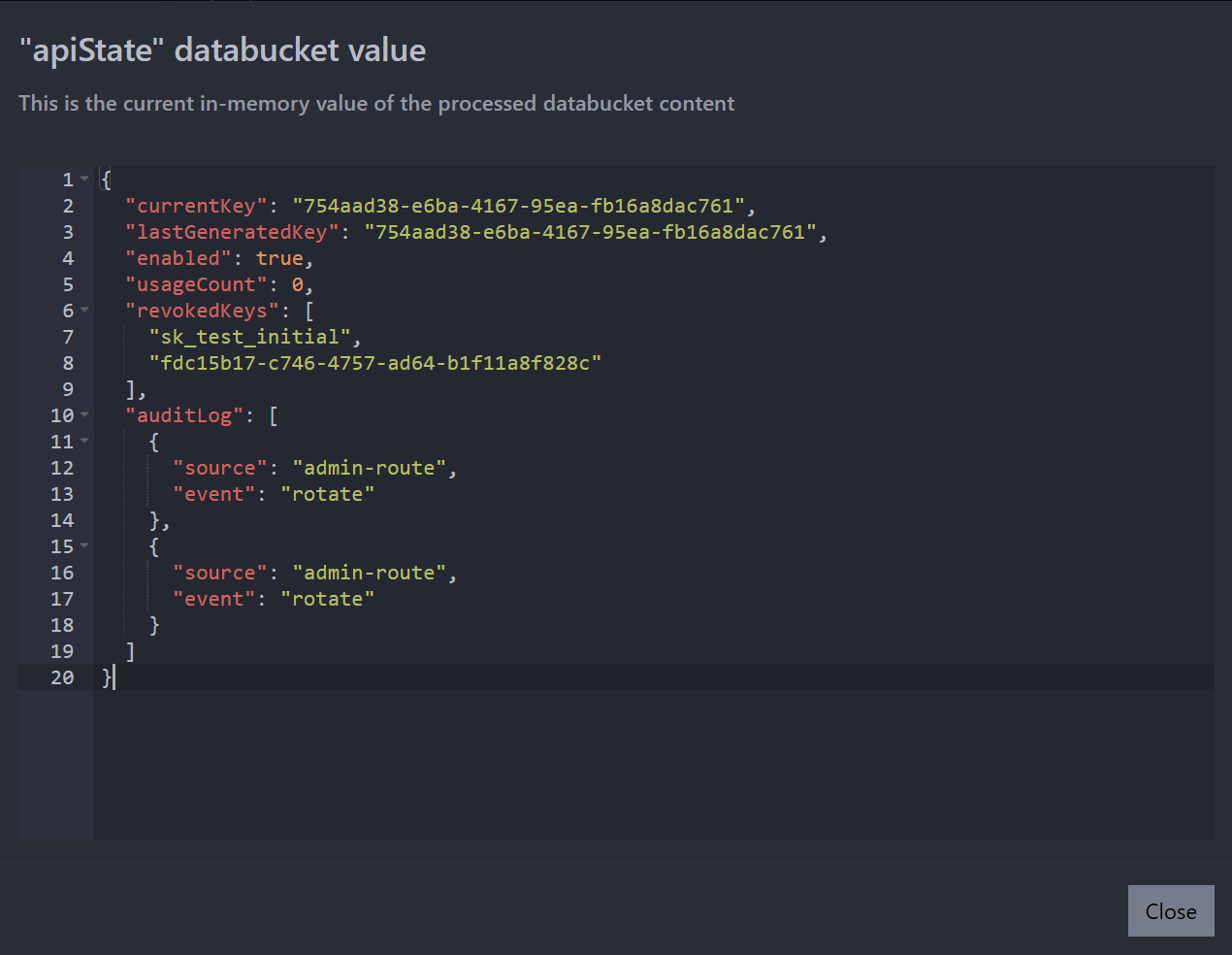Collapse the revokedKeys array fold arrow
Image resolution: width=1232 pixels, height=955 pixels.
(x=84, y=310)
